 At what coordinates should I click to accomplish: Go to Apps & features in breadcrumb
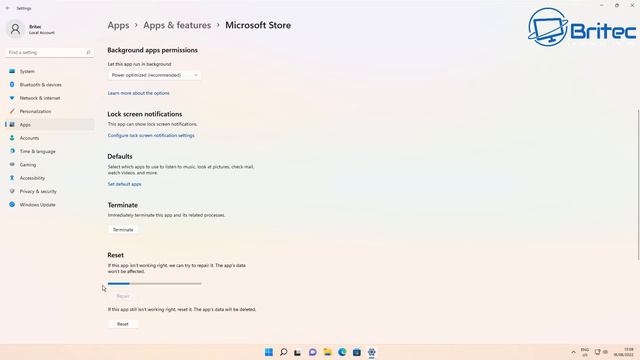coord(177,25)
